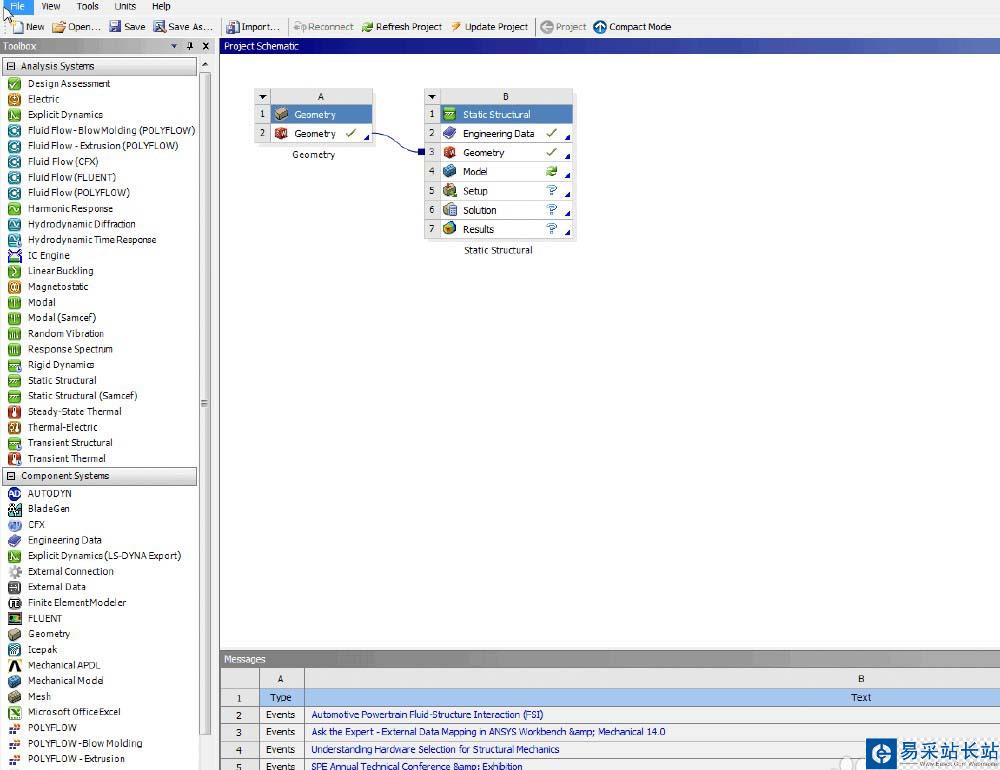This screenshot has height=770, width=1000.
Task: Open the Help menu
Action: 161,6
